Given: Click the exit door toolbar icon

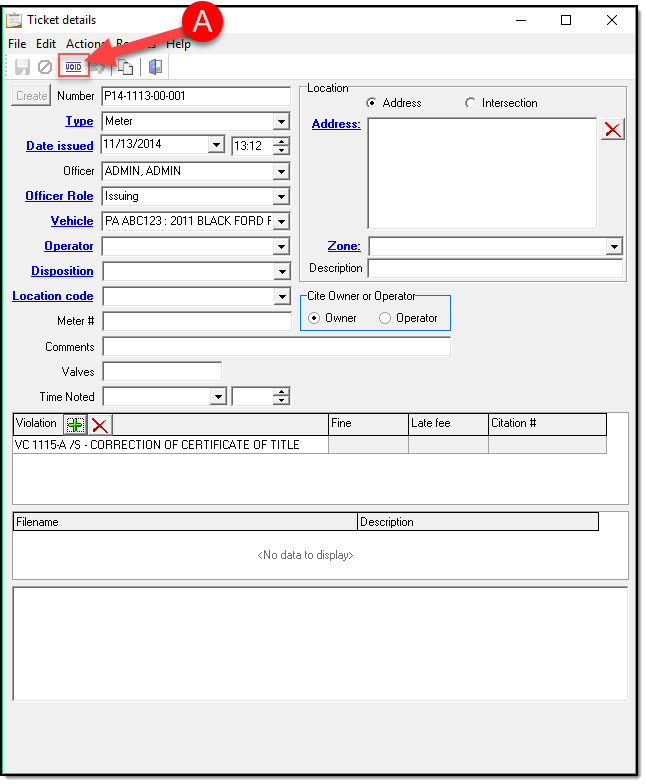Looking at the screenshot, I should pyautogui.click(x=155, y=67).
